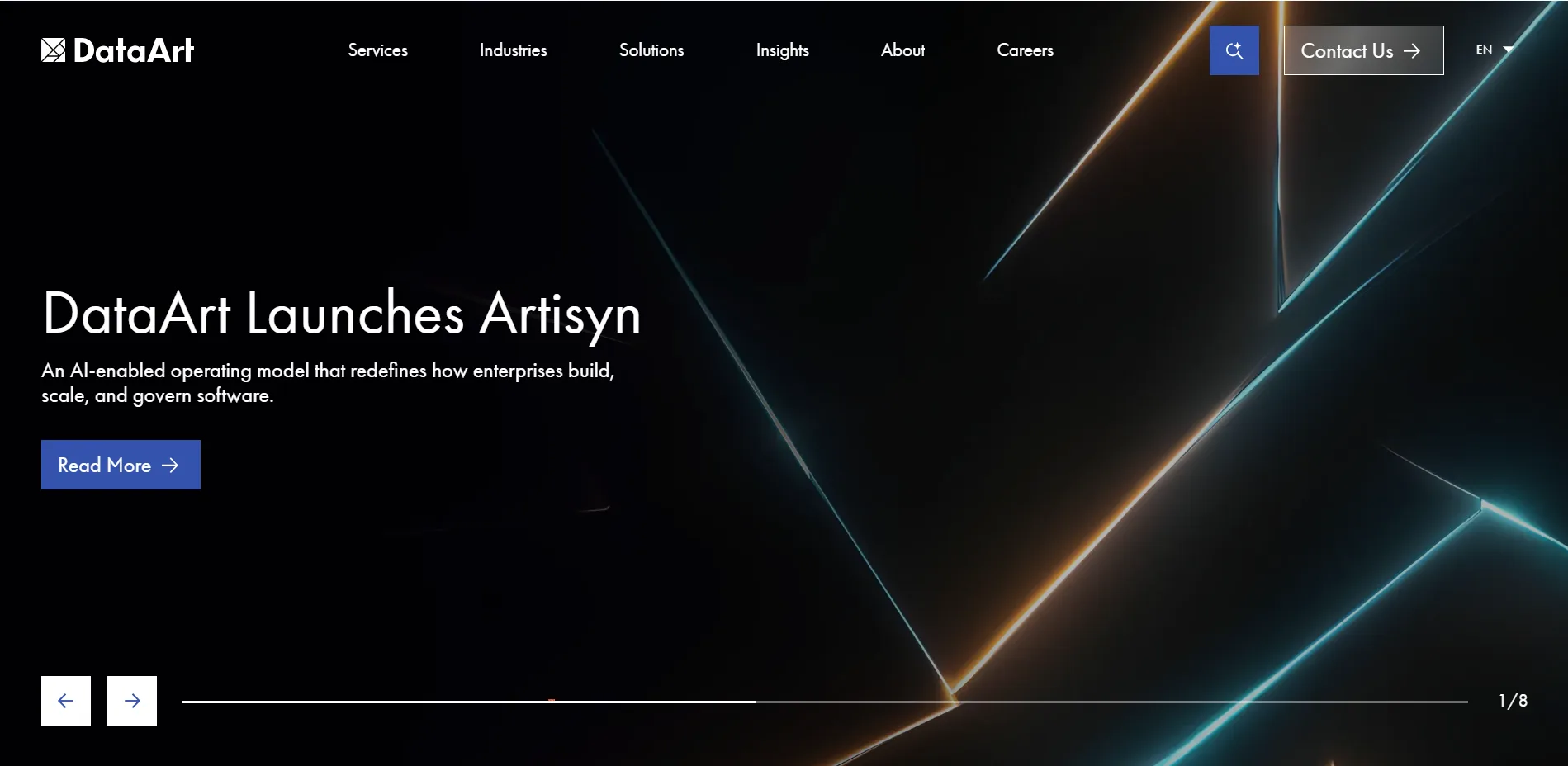Advance to next slide with right arrow

[x=131, y=700]
